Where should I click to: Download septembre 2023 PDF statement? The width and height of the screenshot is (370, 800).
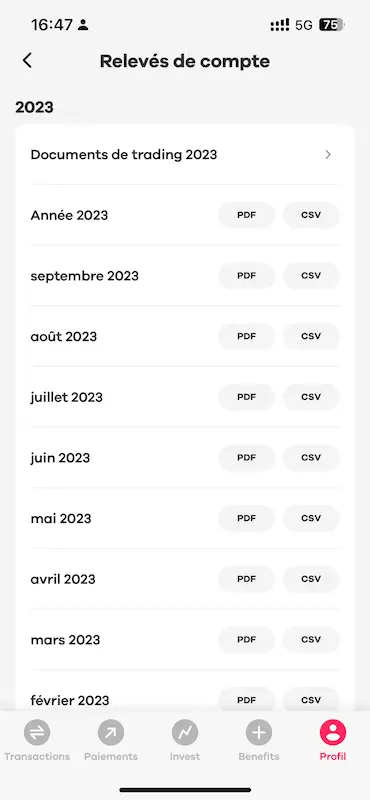(x=246, y=276)
